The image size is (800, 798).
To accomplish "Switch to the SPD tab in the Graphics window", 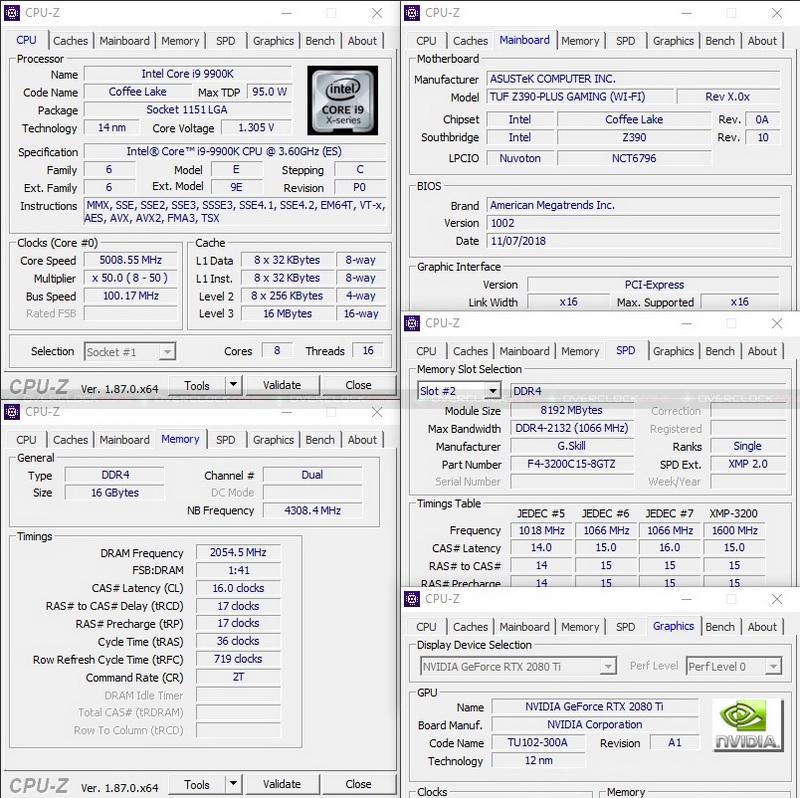I will 626,627.
